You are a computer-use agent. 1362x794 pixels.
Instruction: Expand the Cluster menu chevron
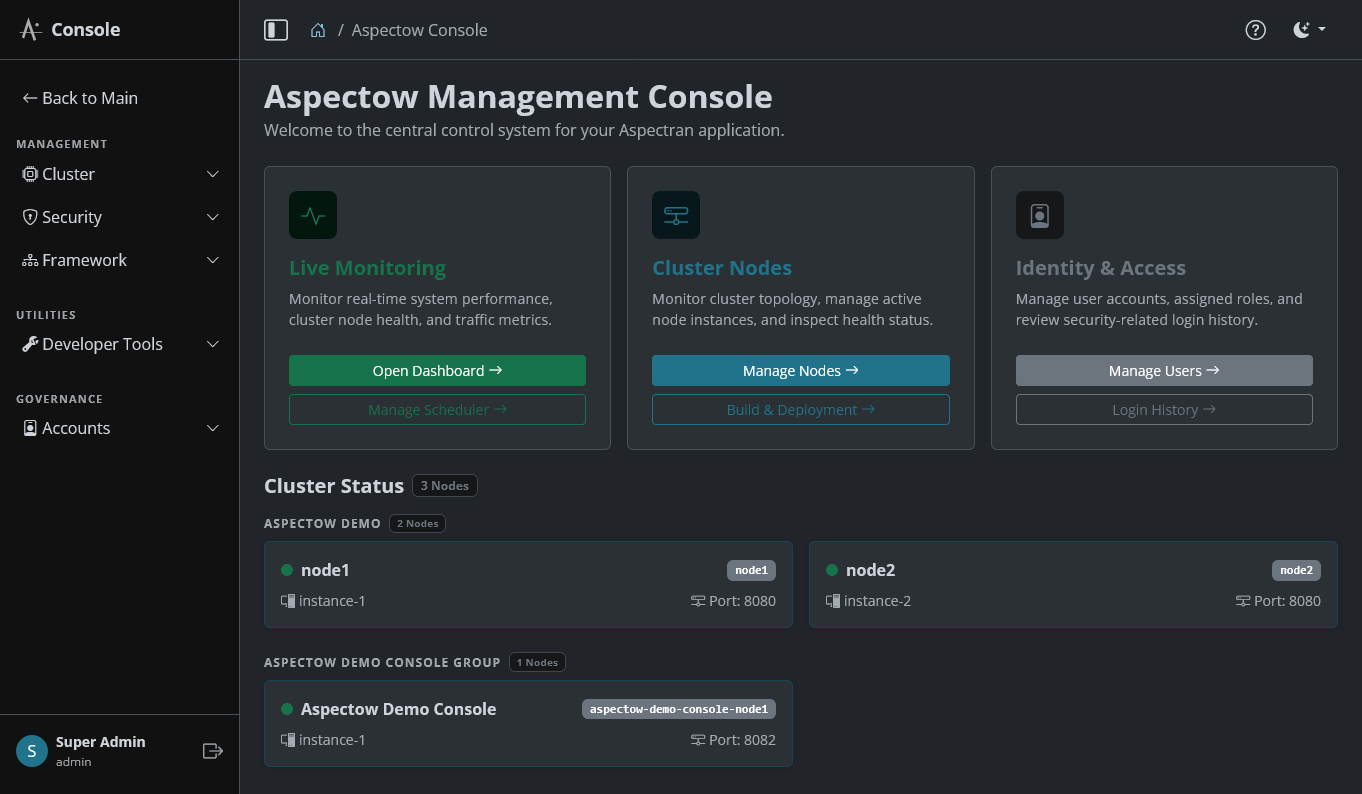[x=212, y=174]
